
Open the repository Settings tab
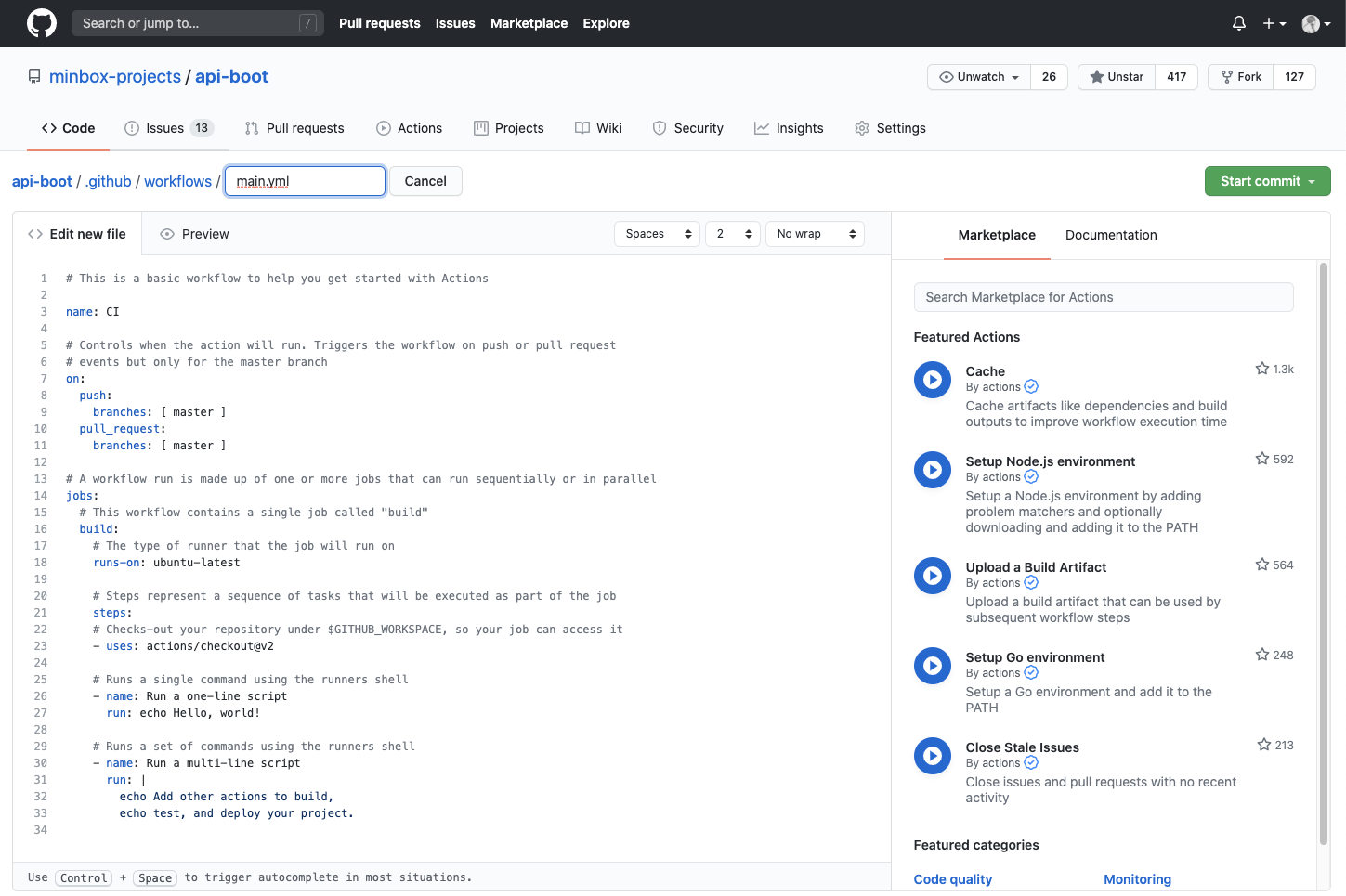coord(890,128)
